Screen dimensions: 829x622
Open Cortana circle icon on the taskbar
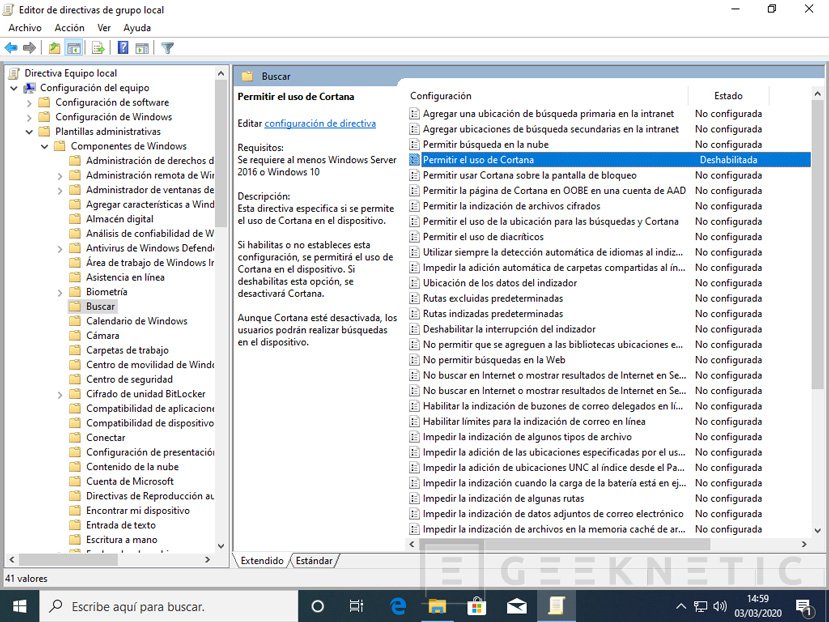(318, 605)
